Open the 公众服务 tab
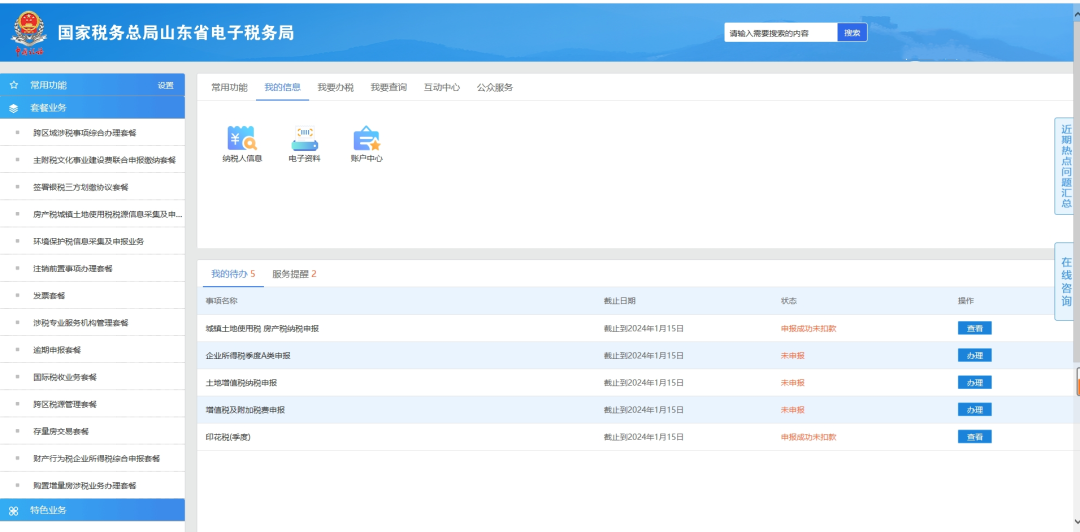Screen dimensions: 1080x532 (495, 88)
